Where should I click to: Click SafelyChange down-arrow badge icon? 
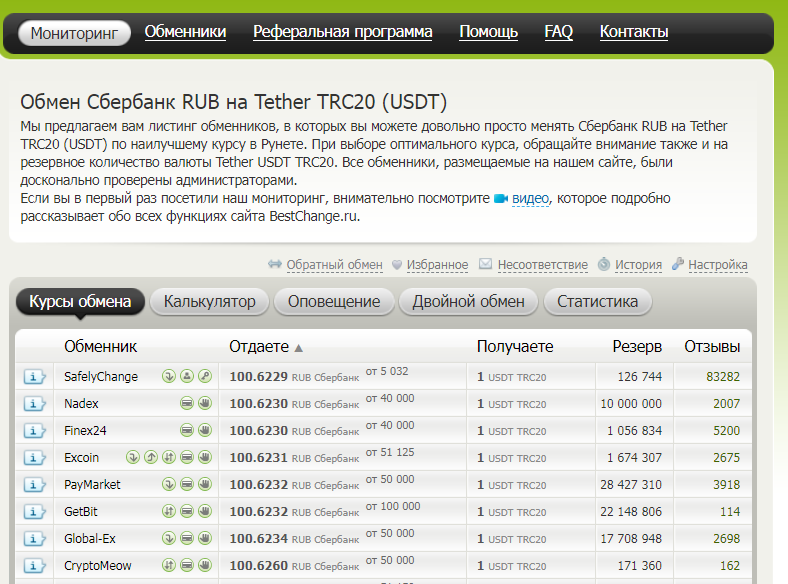169,376
